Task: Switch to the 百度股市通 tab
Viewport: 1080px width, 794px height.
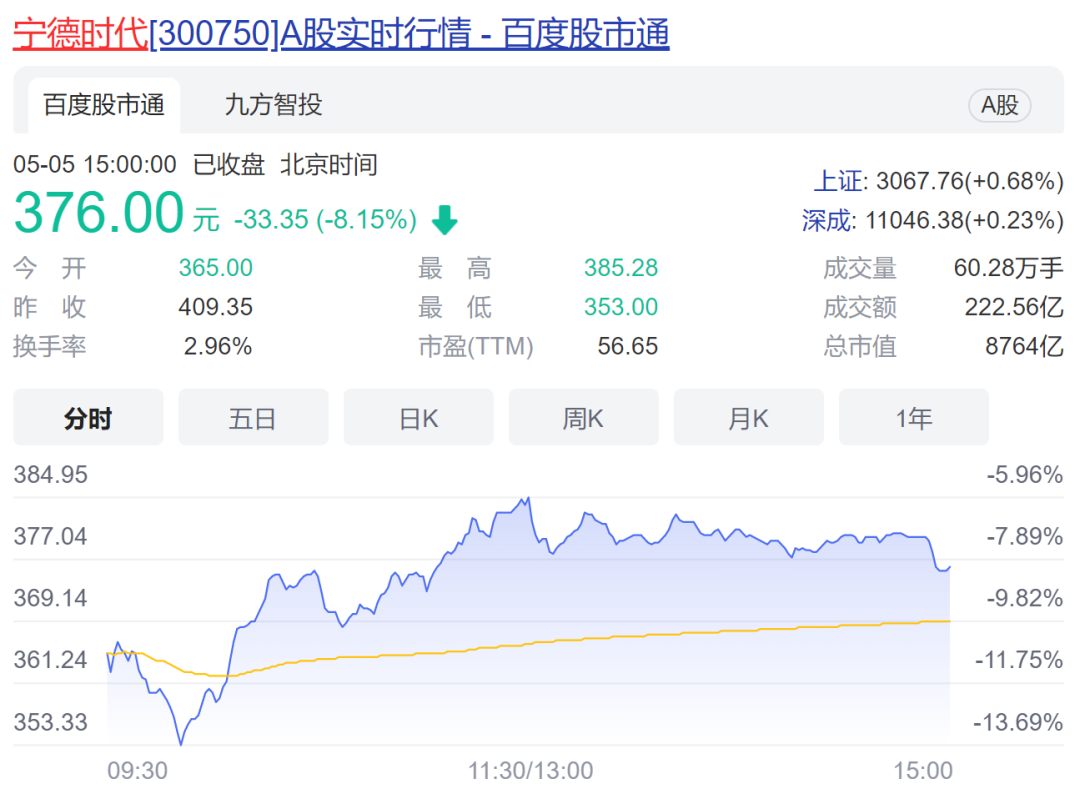Action: click(103, 105)
